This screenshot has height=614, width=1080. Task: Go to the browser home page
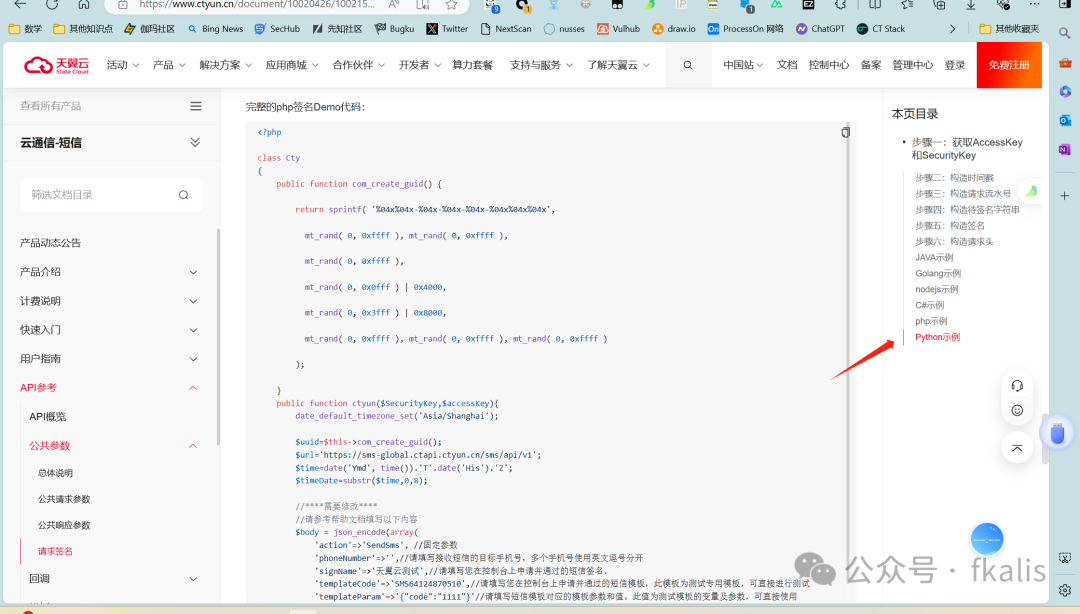(x=83, y=4)
